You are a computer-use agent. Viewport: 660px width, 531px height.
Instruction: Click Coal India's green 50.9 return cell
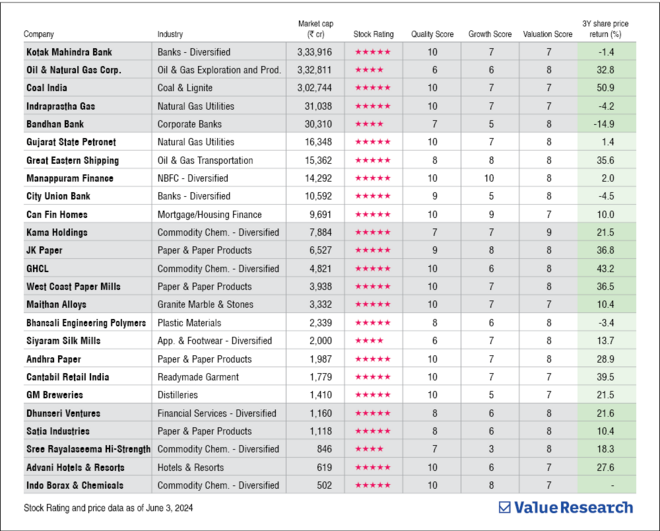604,88
